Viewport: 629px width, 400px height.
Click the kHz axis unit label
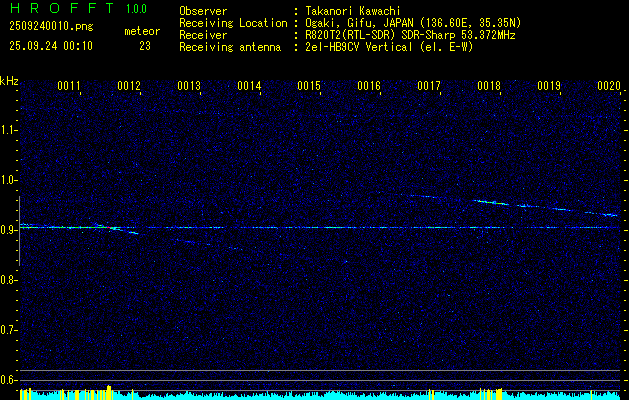pyautogui.click(x=9, y=81)
